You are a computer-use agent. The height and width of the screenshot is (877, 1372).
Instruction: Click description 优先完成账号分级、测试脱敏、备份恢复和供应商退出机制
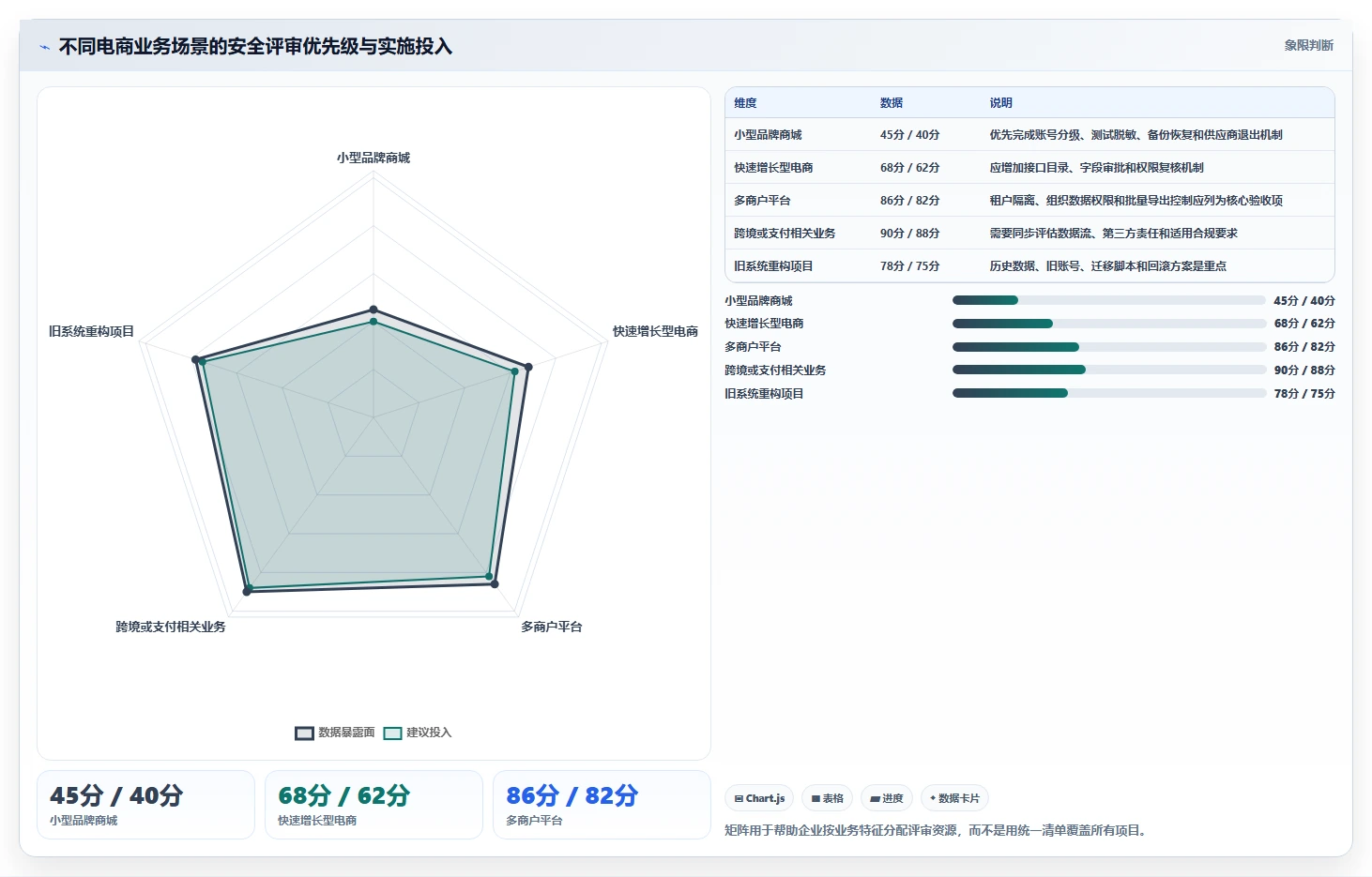tap(1136, 135)
